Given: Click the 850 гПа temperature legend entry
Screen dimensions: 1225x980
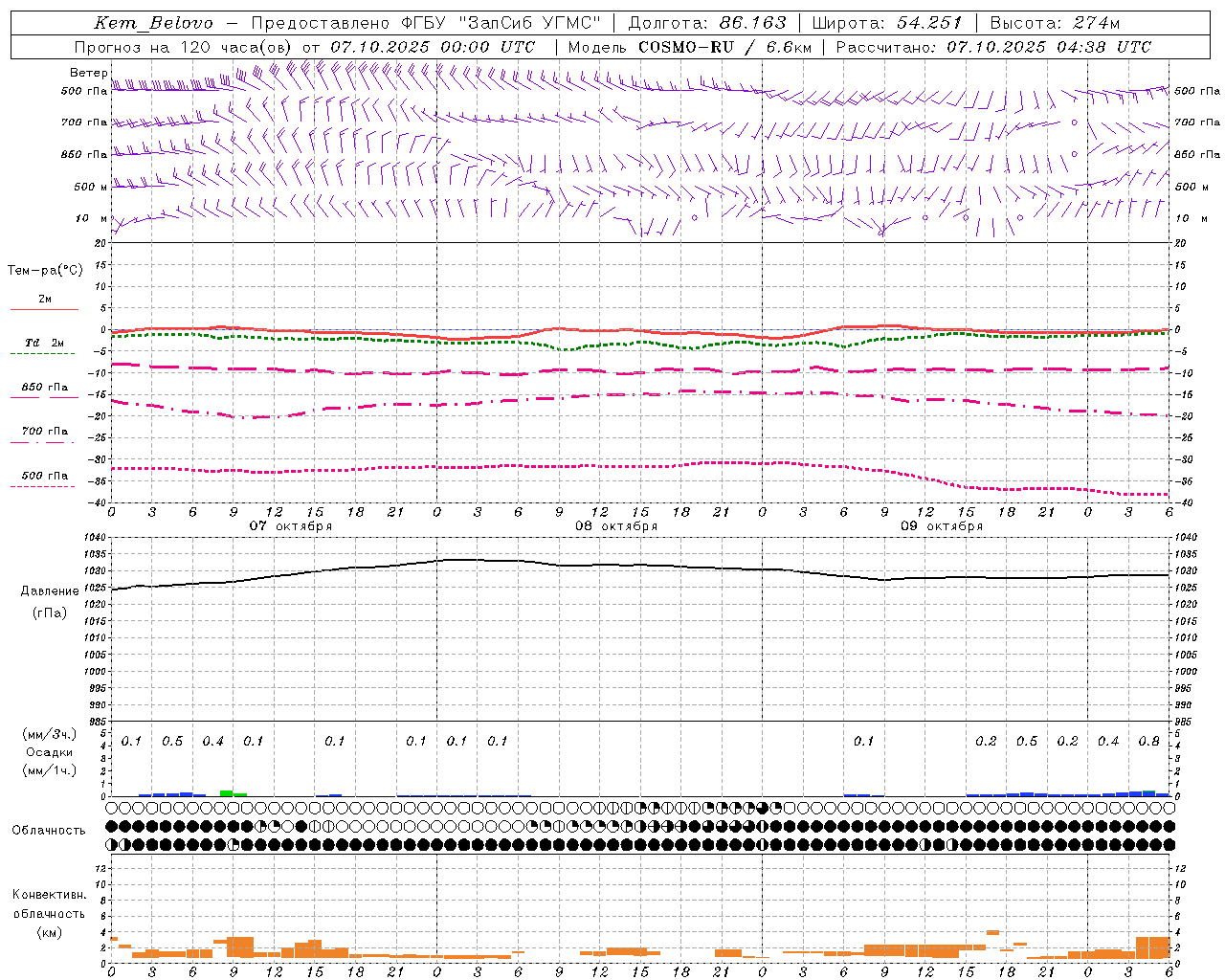Looking at the screenshot, I should [44, 388].
